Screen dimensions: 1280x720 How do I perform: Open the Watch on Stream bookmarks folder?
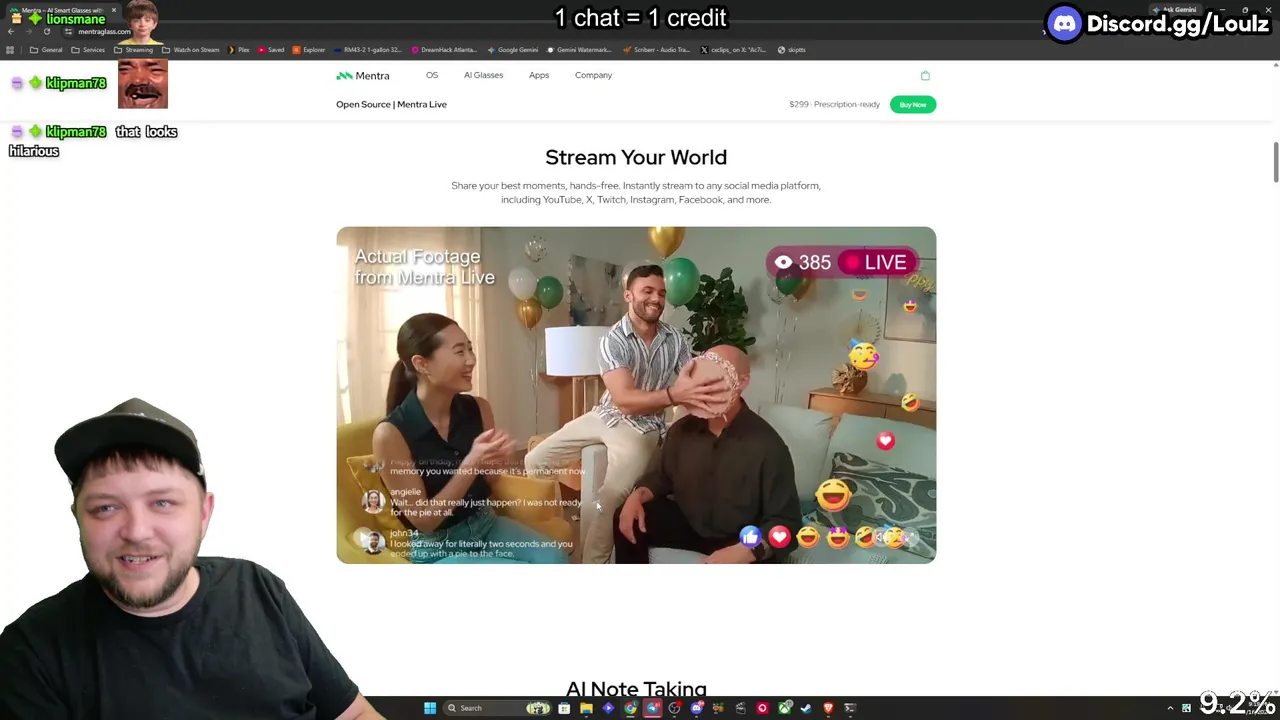[190, 50]
